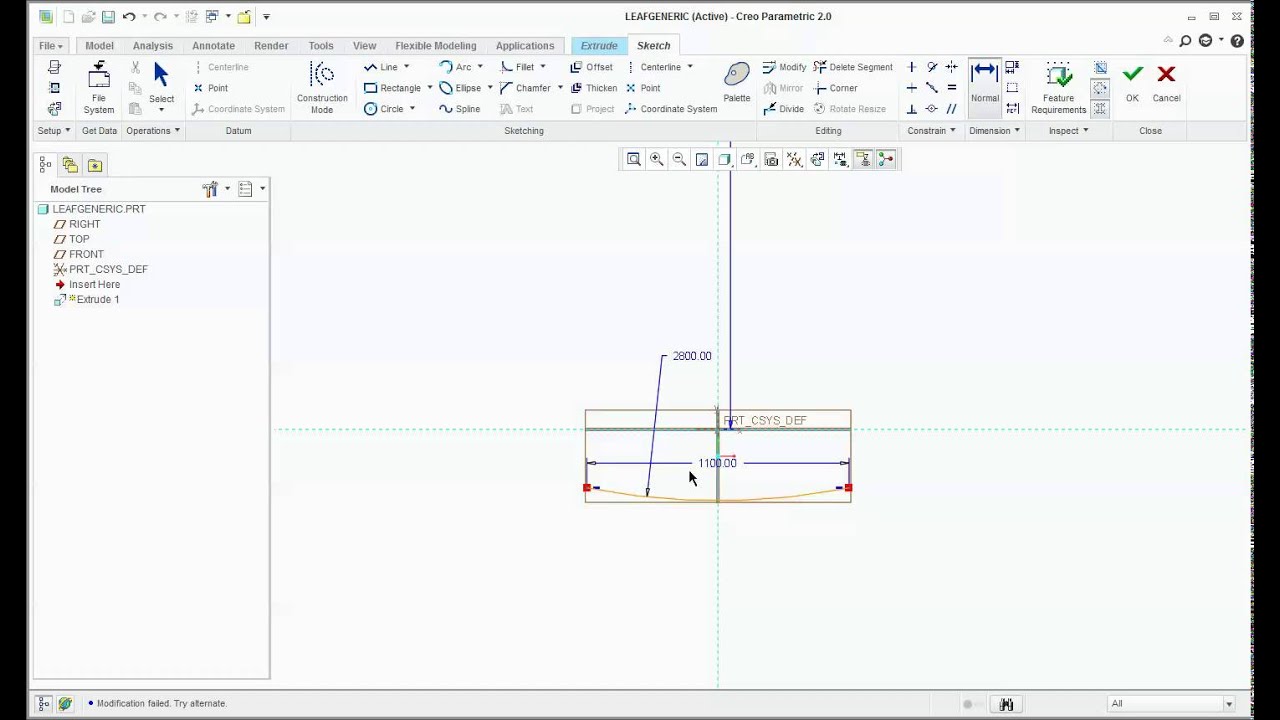
Task: Select the Arc sketch tool
Action: pos(455,67)
